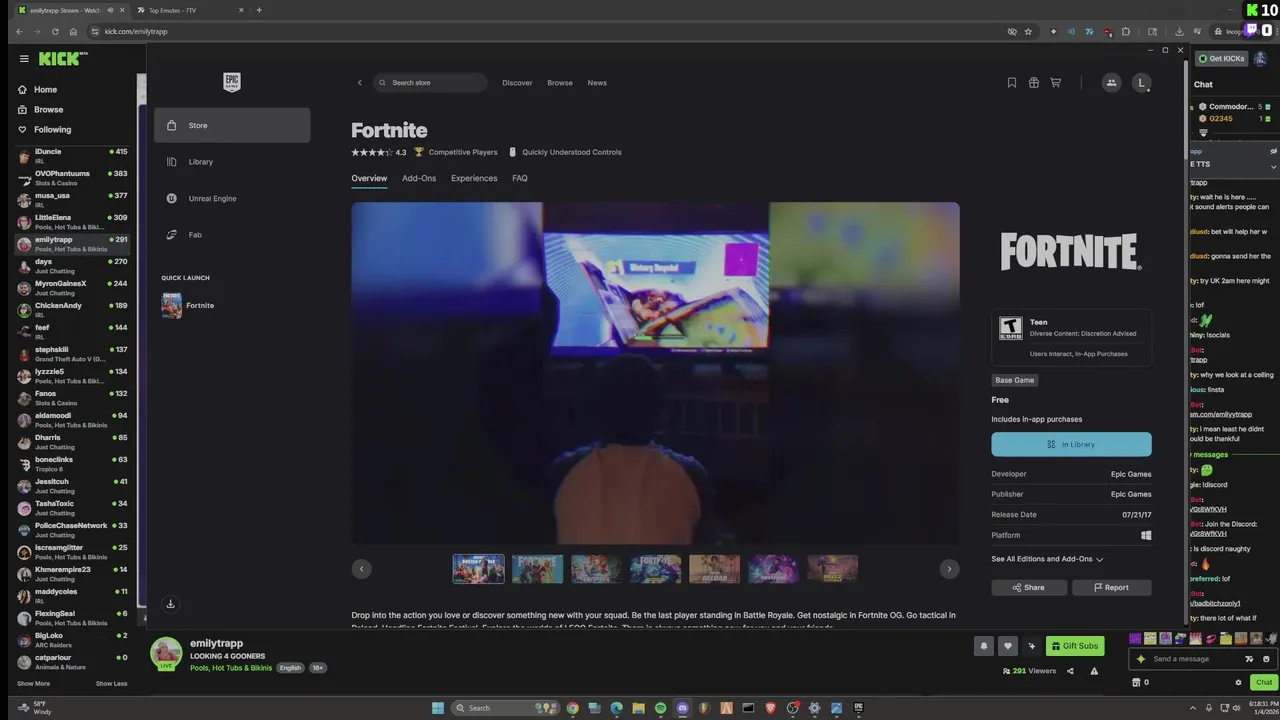Click the Windows Start button

[438, 708]
